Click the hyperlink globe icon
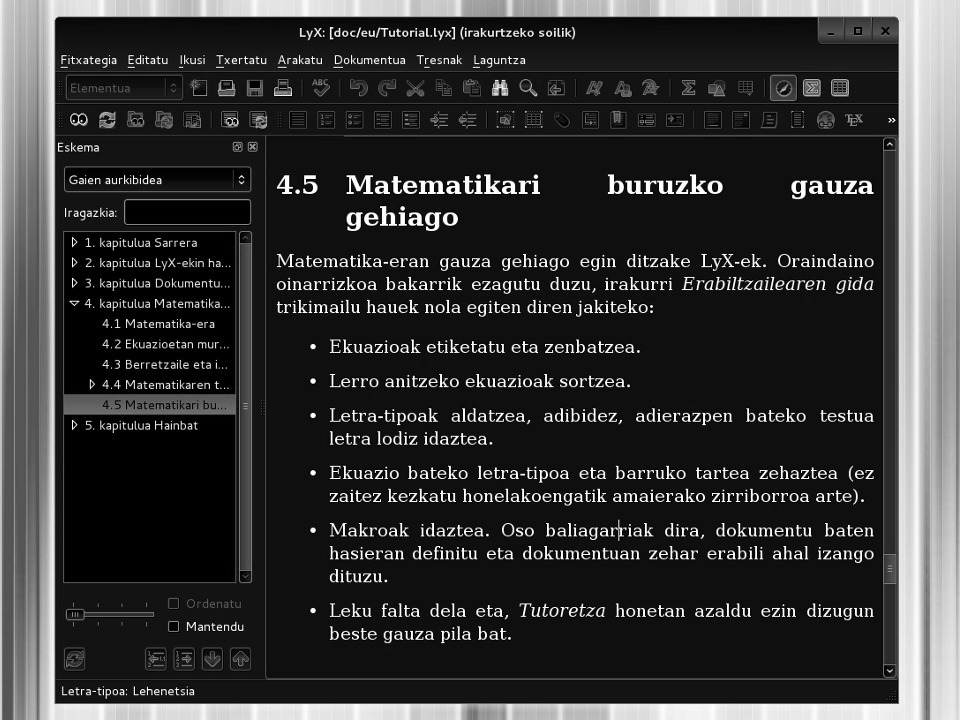Image resolution: width=960 pixels, height=720 pixels. point(826,120)
